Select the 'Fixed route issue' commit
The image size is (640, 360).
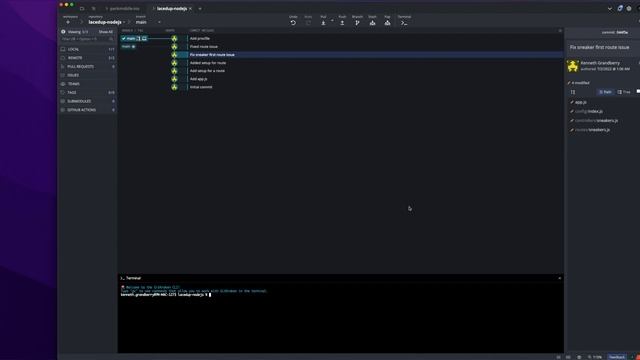tap(204, 47)
